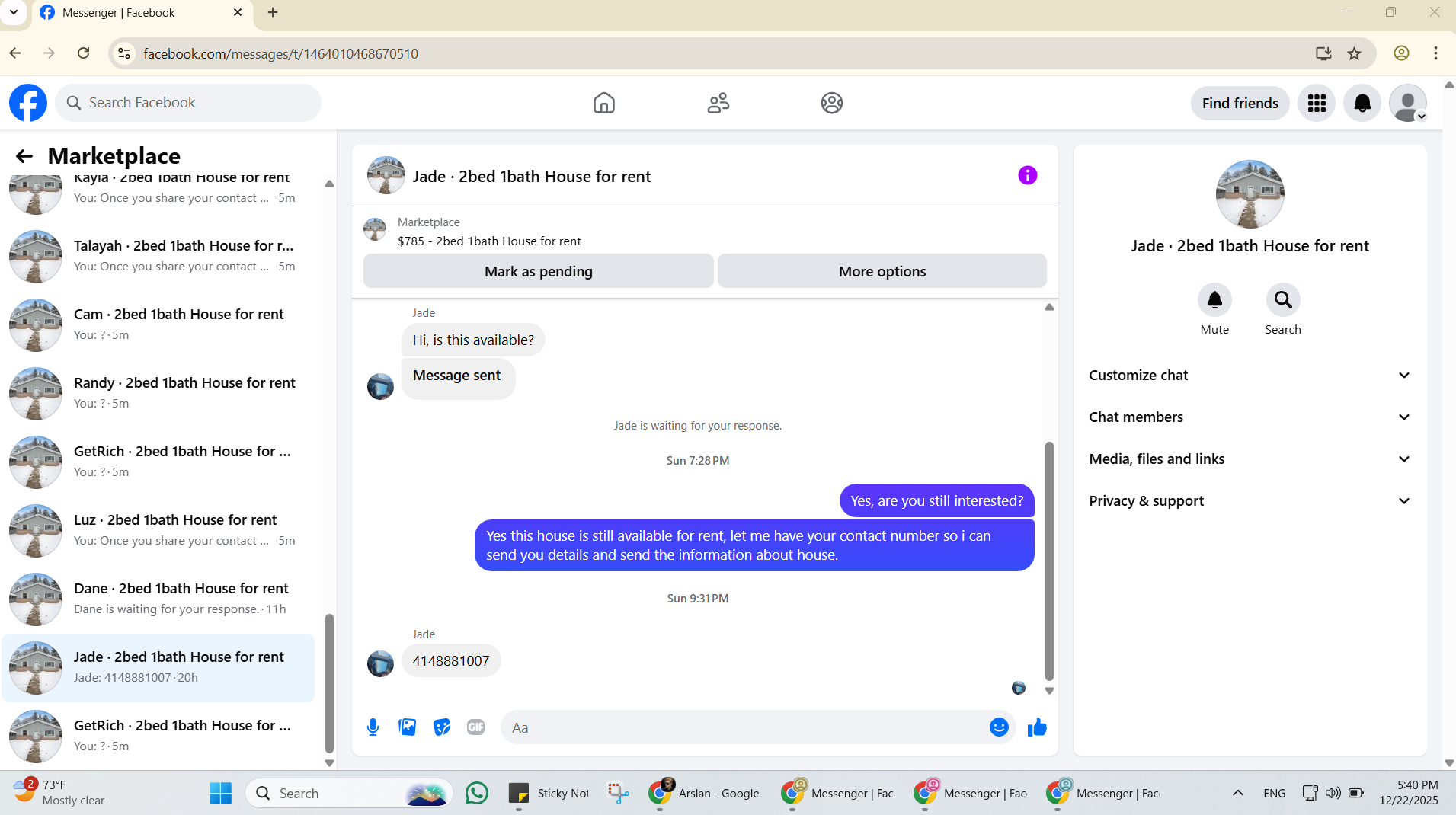Image resolution: width=1456 pixels, height=815 pixels.
Task: Open Cam conversation in the list
Action: 158,325
